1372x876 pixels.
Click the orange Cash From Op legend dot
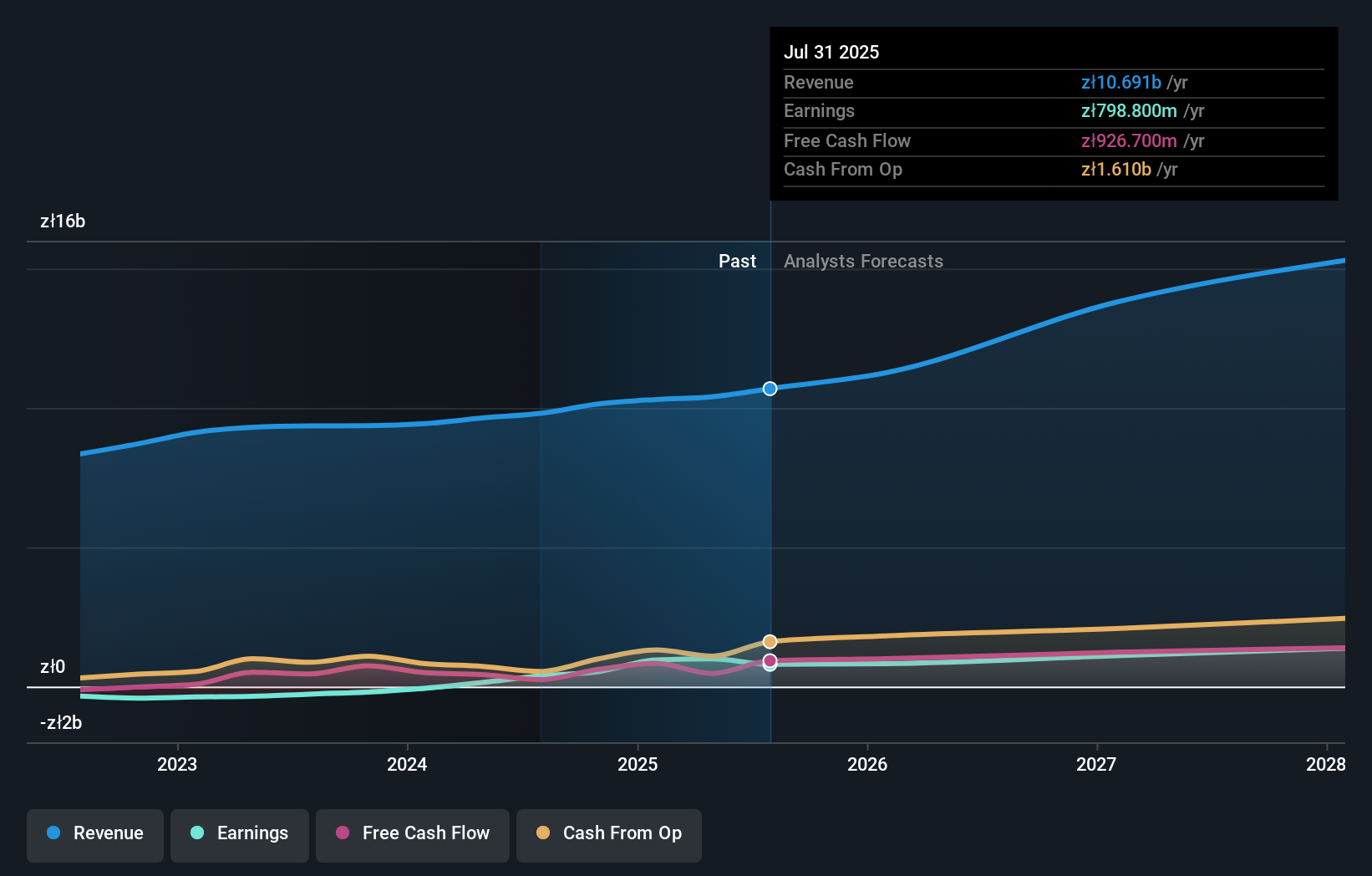545,833
